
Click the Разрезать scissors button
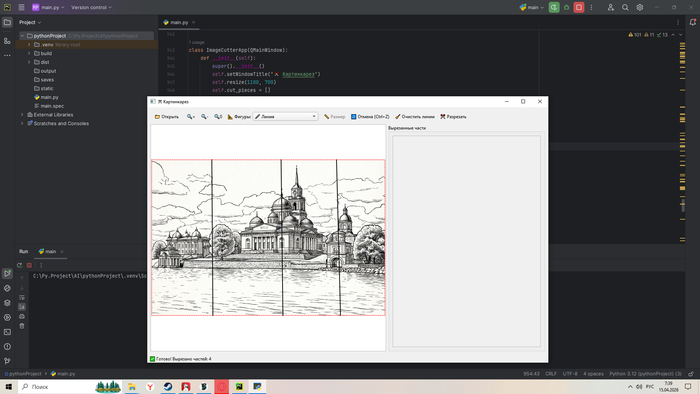pos(453,116)
